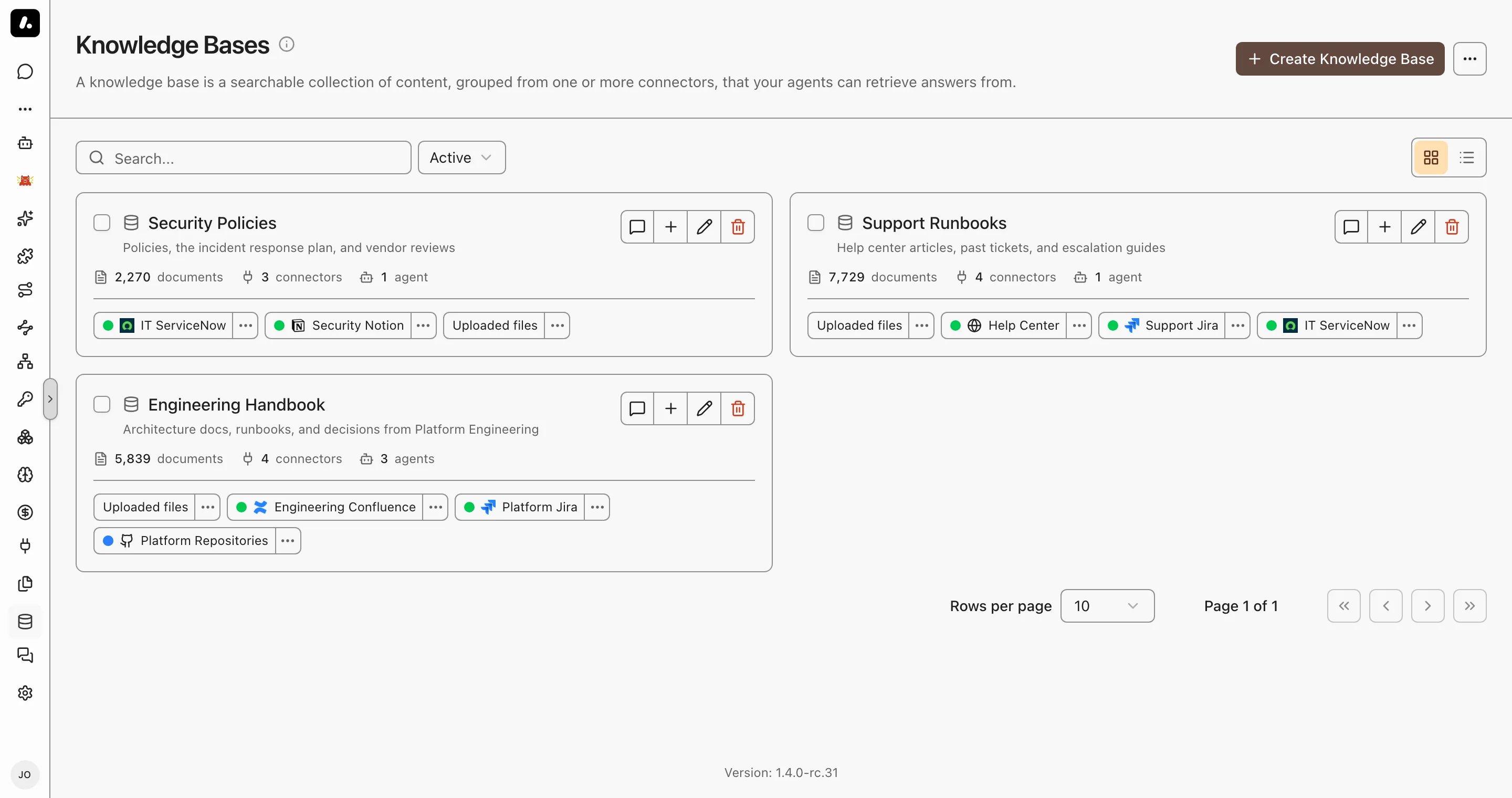Open the Active status filter dropdown

point(461,157)
